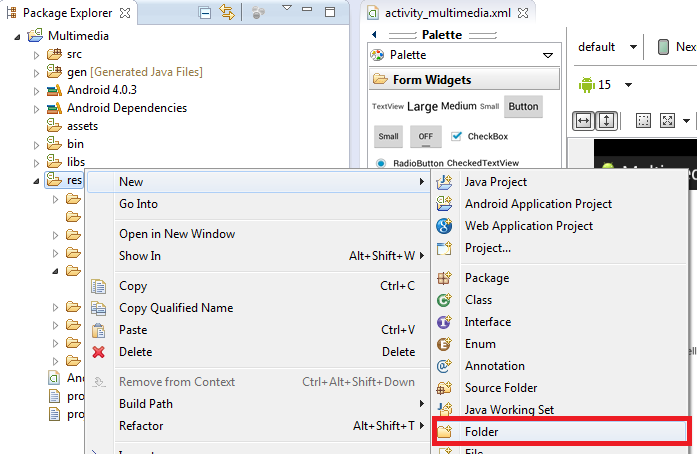Pick the OFF toggle button widget
The height and width of the screenshot is (454, 697).
pos(425,137)
